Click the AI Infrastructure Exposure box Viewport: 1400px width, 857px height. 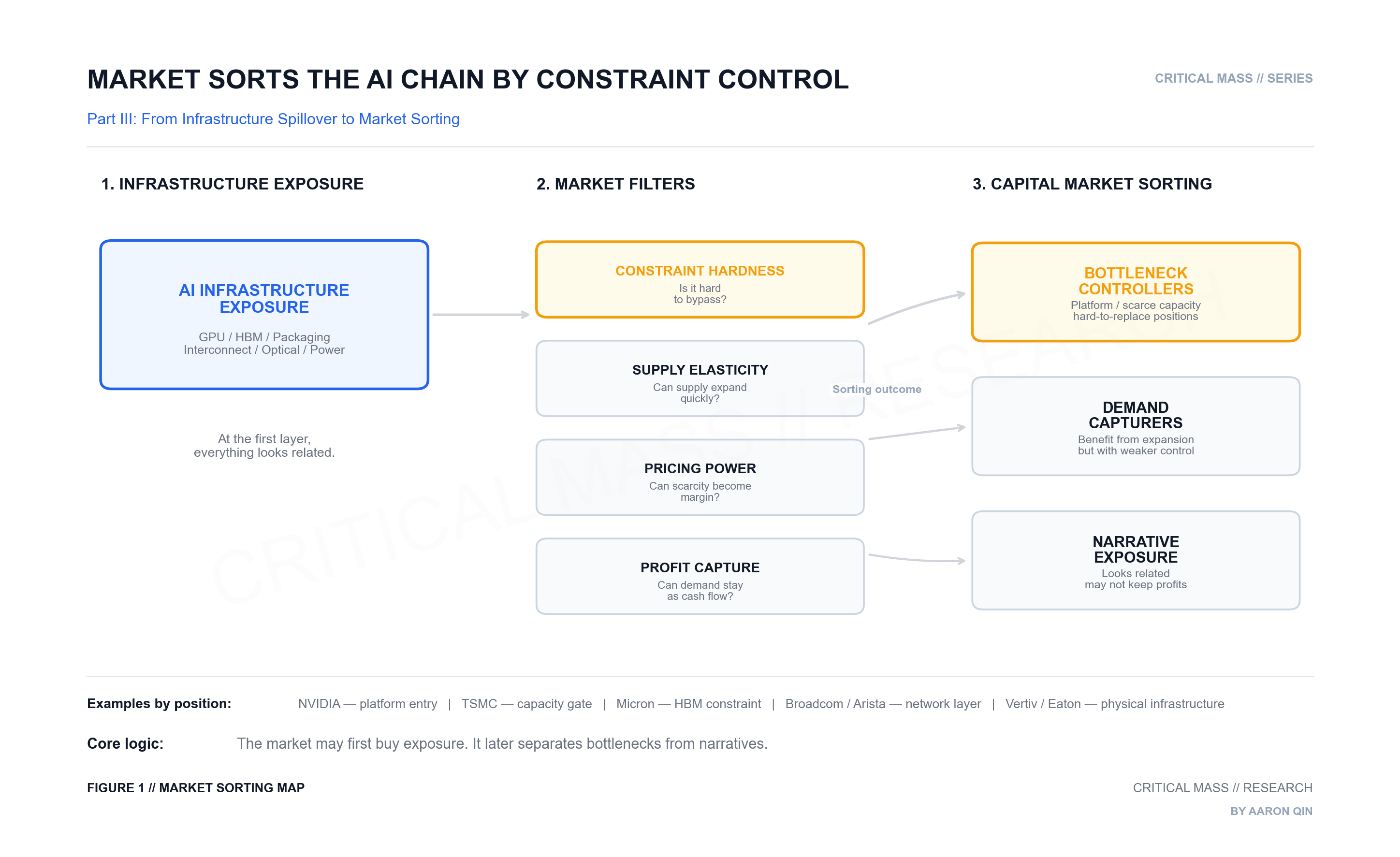pyautogui.click(x=263, y=315)
